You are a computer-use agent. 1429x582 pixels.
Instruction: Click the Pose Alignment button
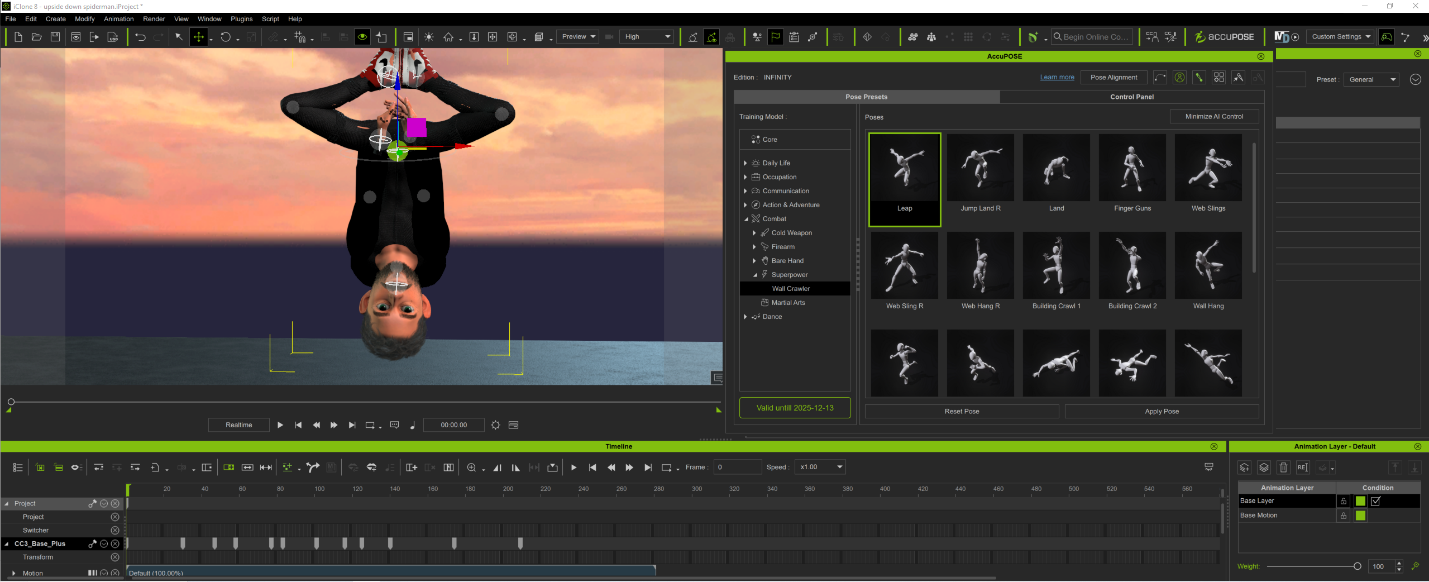pyautogui.click(x=1113, y=77)
